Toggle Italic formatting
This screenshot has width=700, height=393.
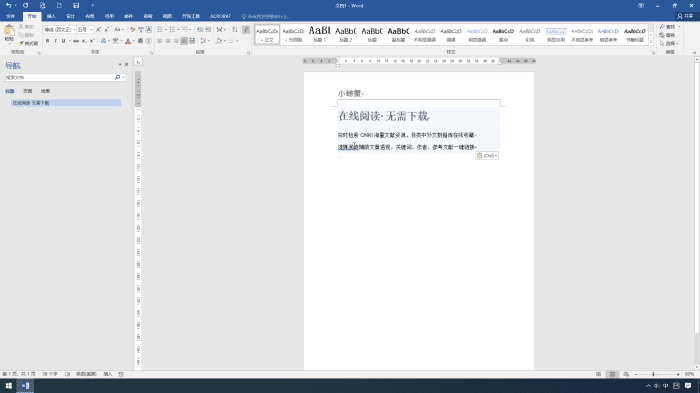tap(55, 41)
